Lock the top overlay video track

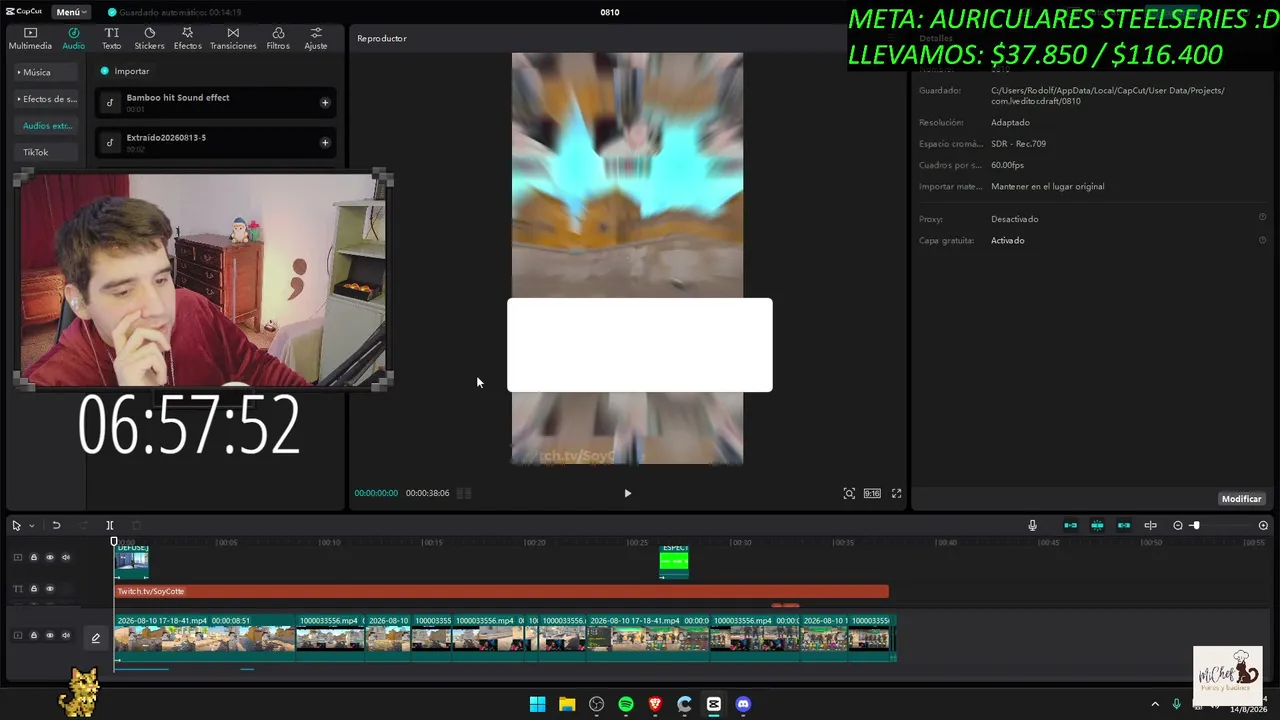(x=33, y=557)
